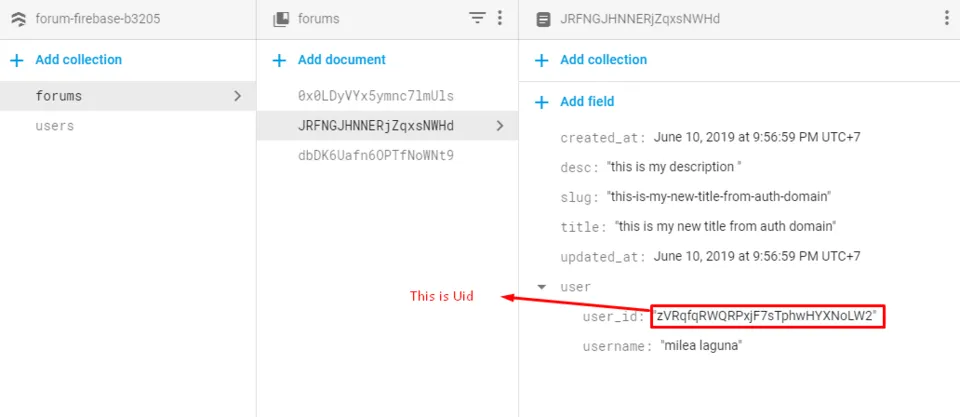Click the chevron on JRFNGJHNNERjZqxsNWHd row
Viewport: 960px width, 417px height.
pos(500,126)
